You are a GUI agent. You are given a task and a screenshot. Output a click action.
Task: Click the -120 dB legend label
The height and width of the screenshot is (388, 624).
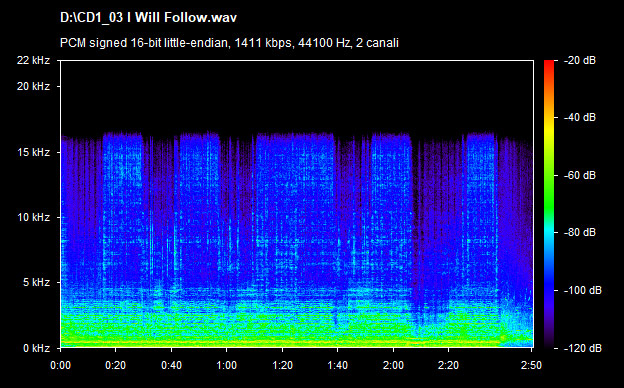[x=583, y=349]
